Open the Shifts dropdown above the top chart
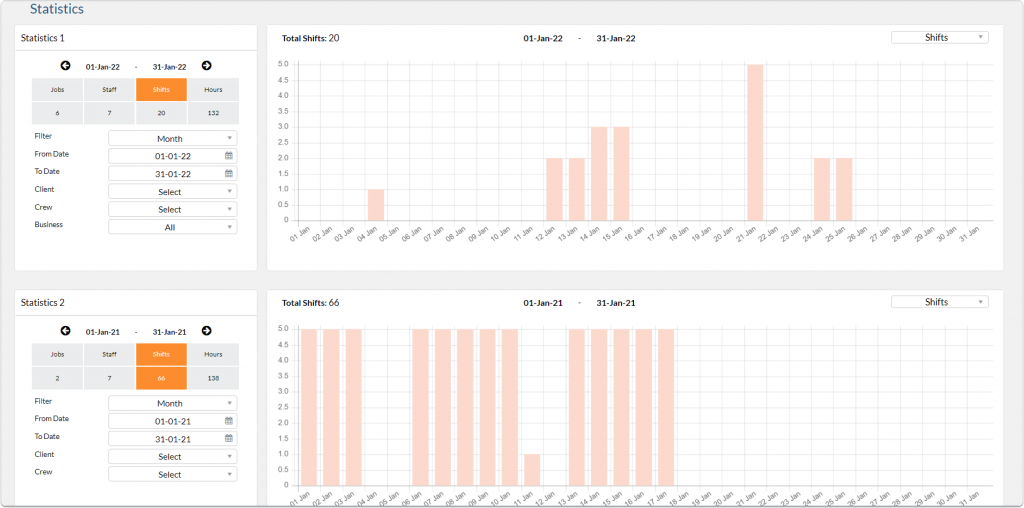Screen dimensions: 1024x508 (939, 37)
